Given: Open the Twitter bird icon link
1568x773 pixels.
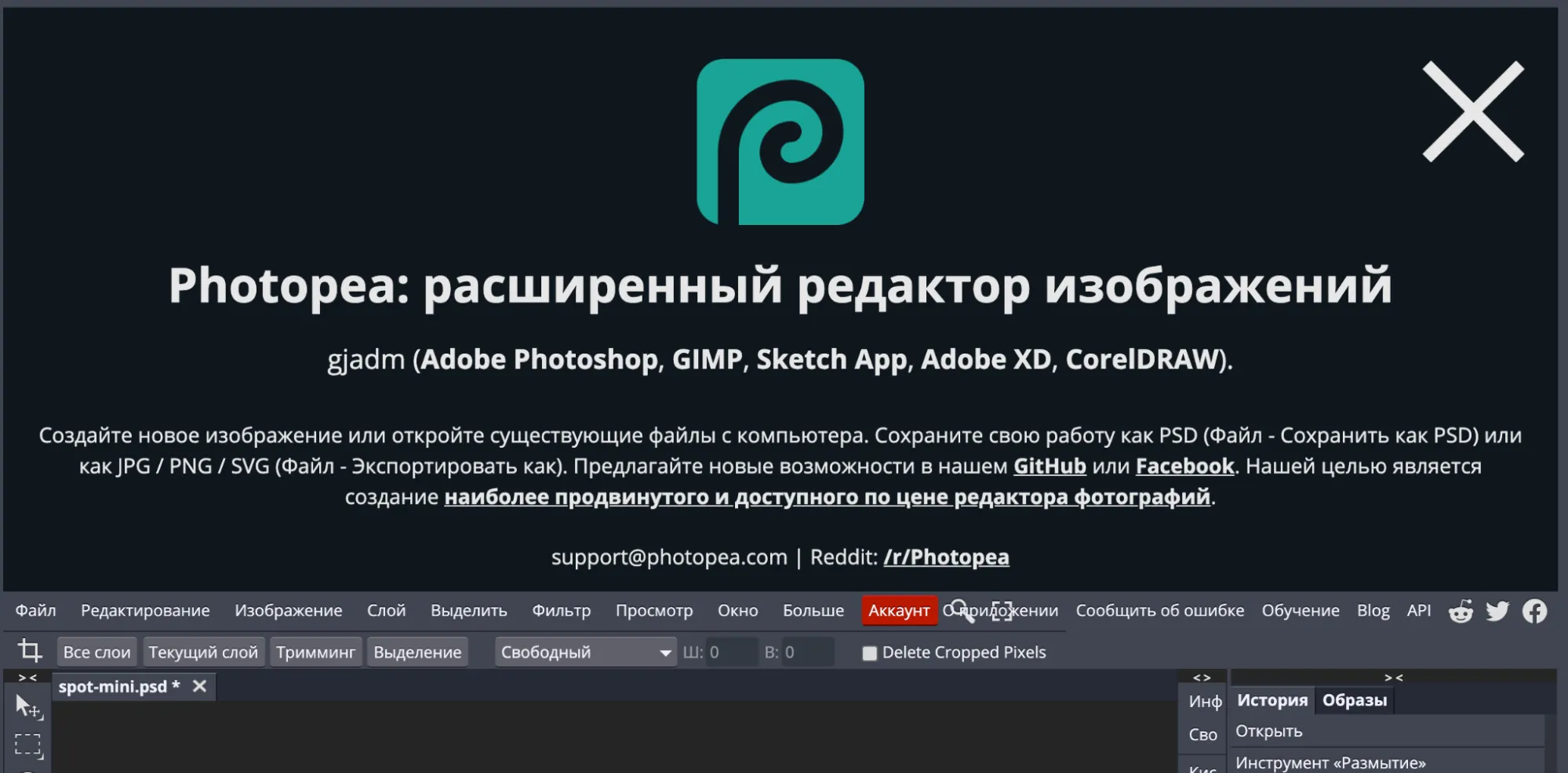Looking at the screenshot, I should coord(1497,612).
